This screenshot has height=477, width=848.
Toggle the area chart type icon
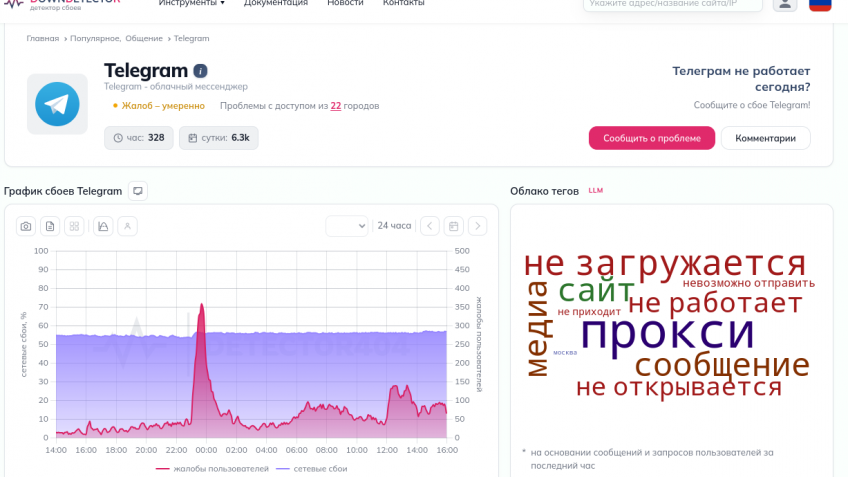(103, 226)
